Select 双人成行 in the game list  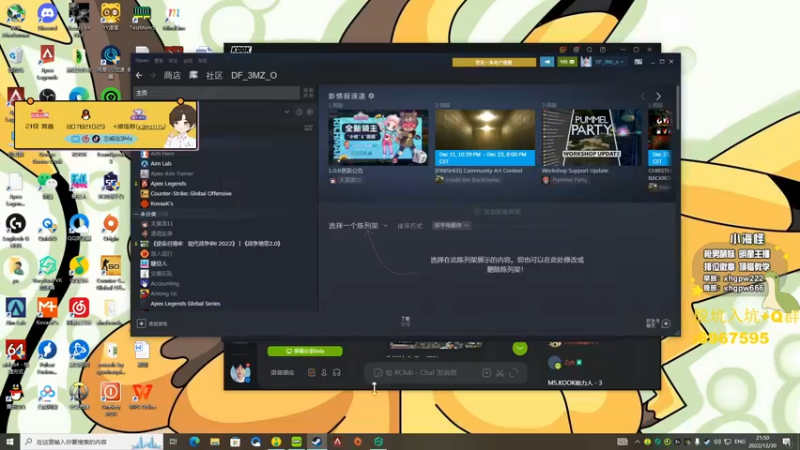coord(161,254)
